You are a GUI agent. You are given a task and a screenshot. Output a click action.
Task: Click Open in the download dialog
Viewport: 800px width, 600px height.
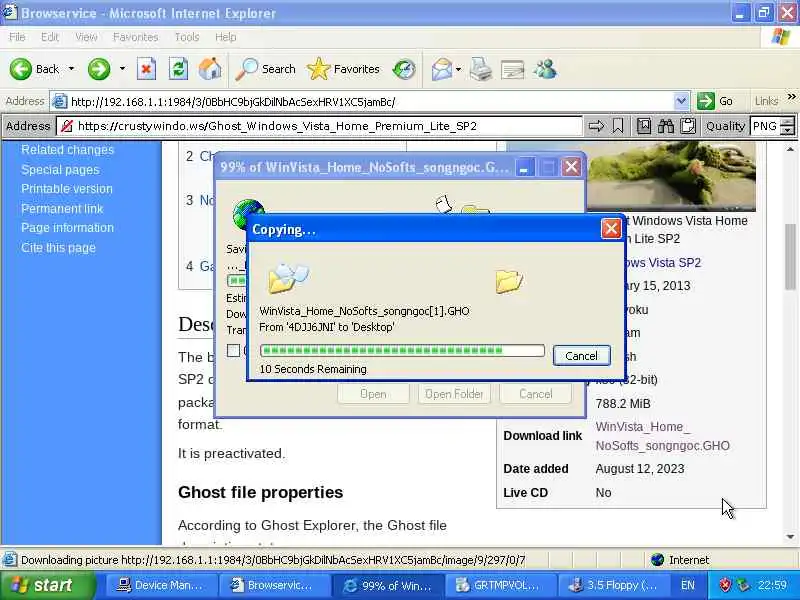373,394
